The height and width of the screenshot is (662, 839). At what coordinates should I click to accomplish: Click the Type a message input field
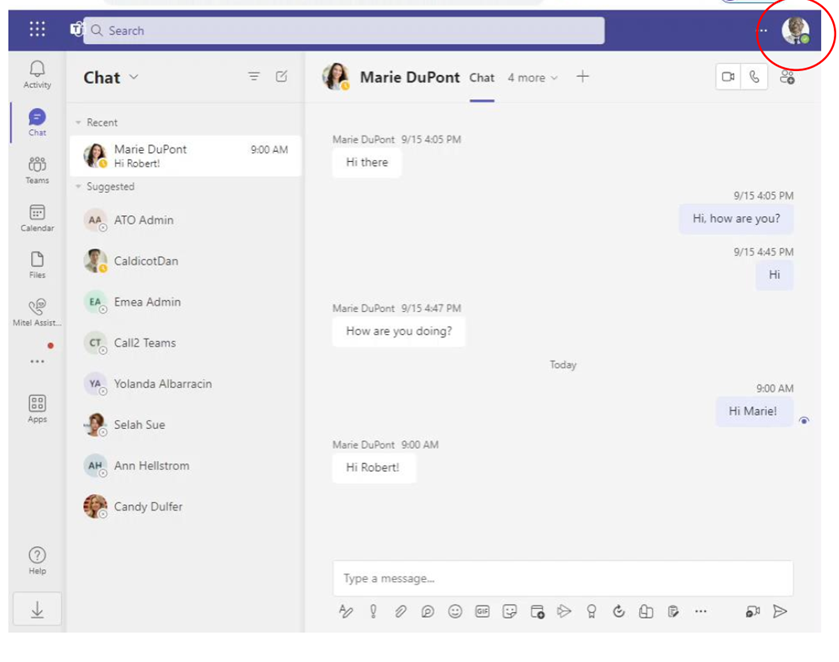click(560, 578)
